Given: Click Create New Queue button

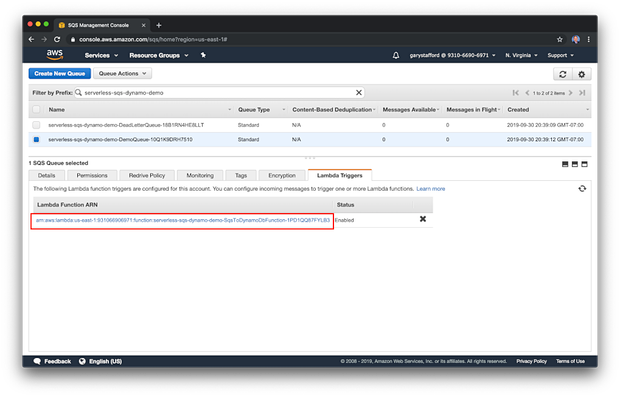Looking at the screenshot, I should tap(60, 74).
